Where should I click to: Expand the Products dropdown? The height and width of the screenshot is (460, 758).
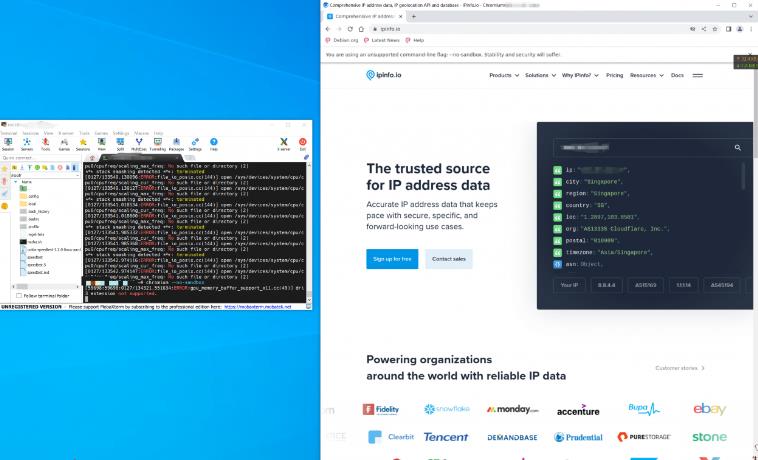(x=504, y=75)
